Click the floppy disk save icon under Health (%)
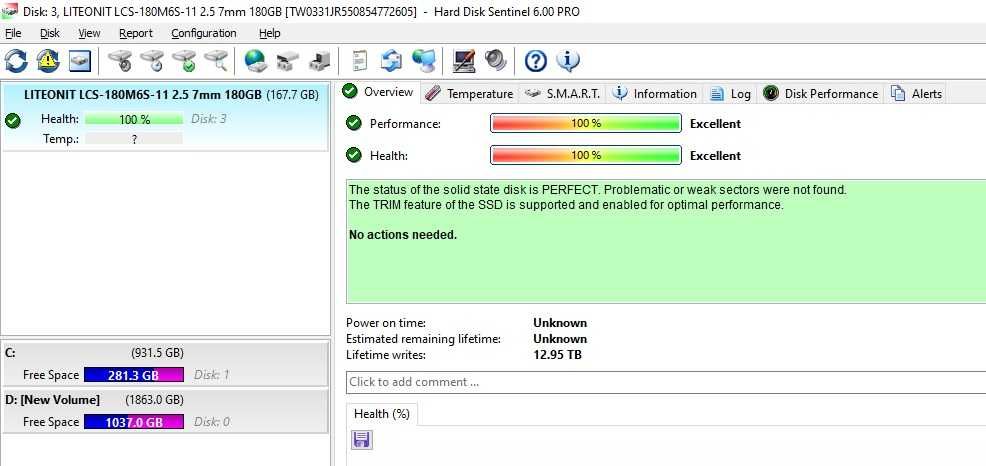The width and height of the screenshot is (986, 466). click(362, 440)
